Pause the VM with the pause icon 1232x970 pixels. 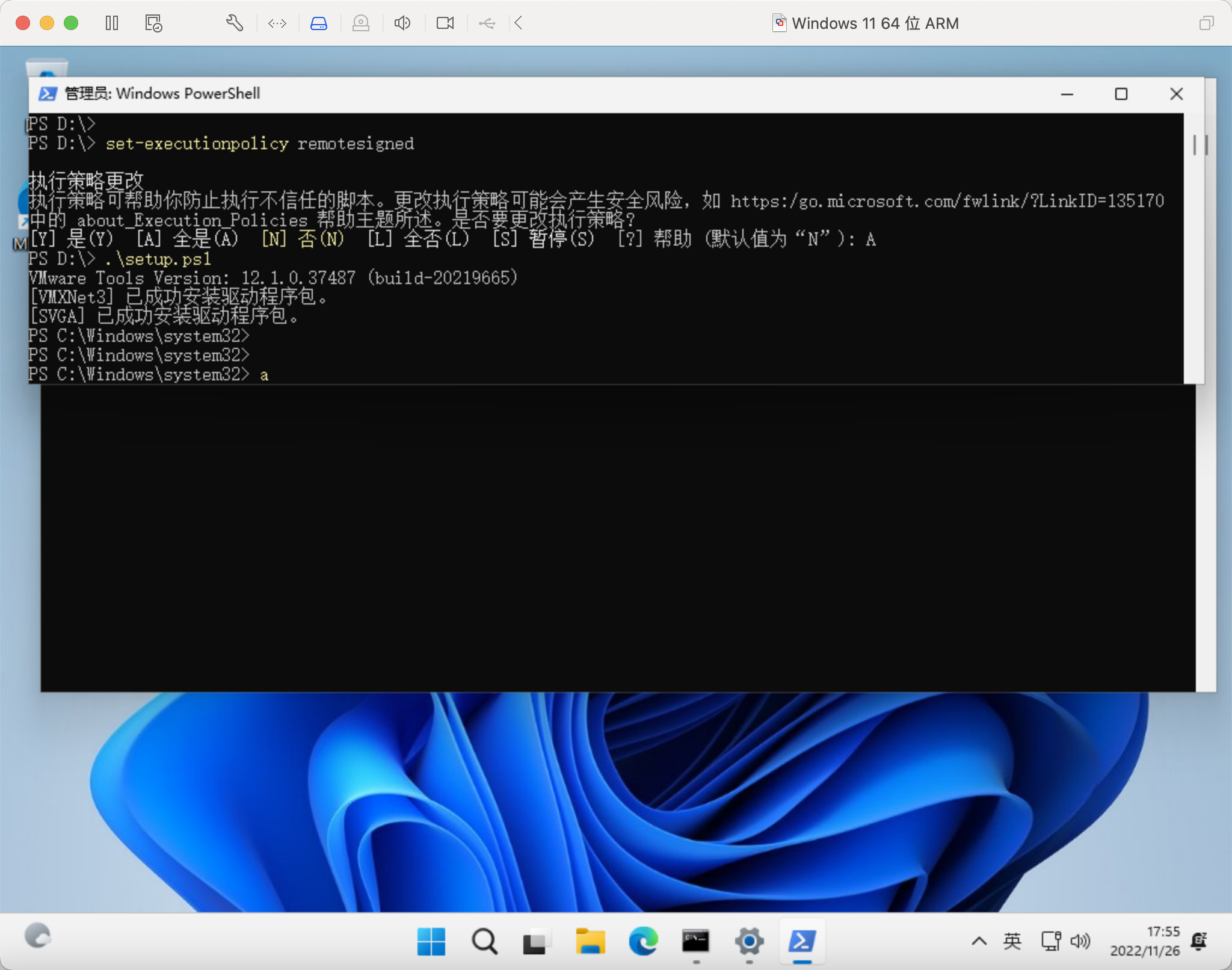112,23
